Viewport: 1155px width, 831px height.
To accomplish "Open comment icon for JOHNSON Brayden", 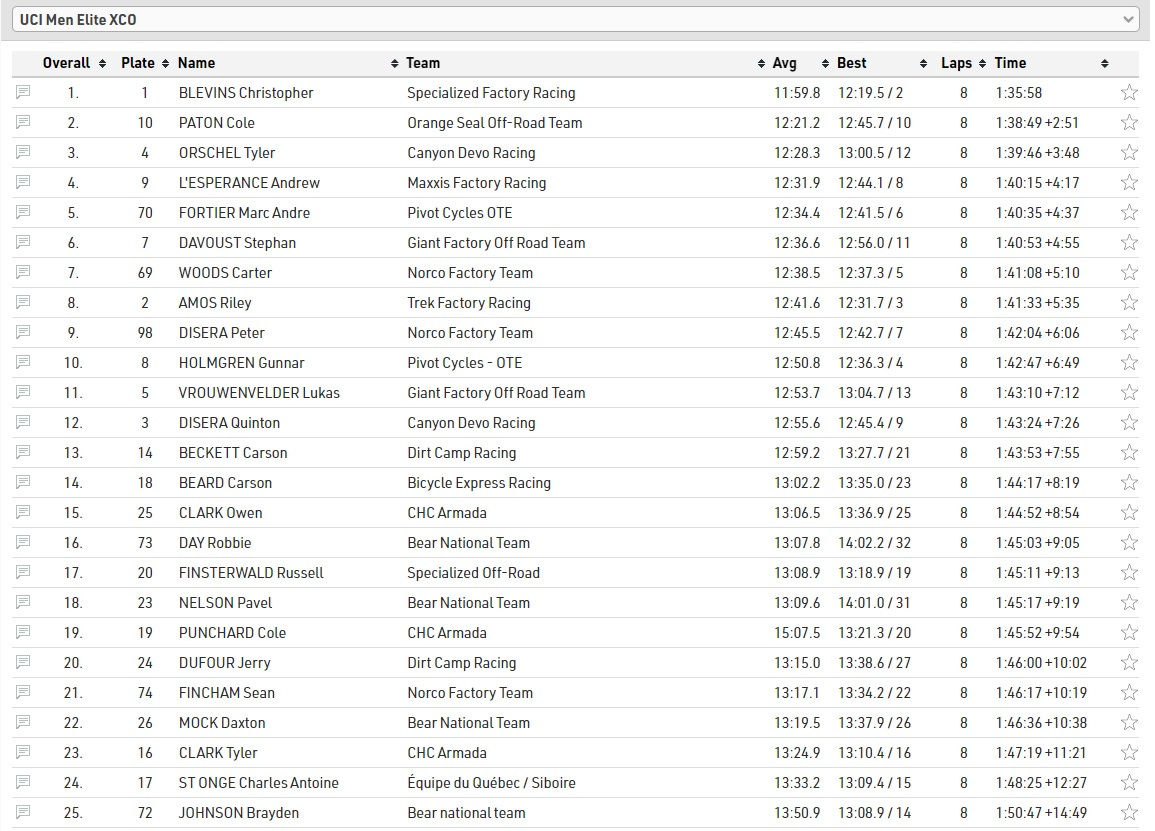I will click(24, 813).
